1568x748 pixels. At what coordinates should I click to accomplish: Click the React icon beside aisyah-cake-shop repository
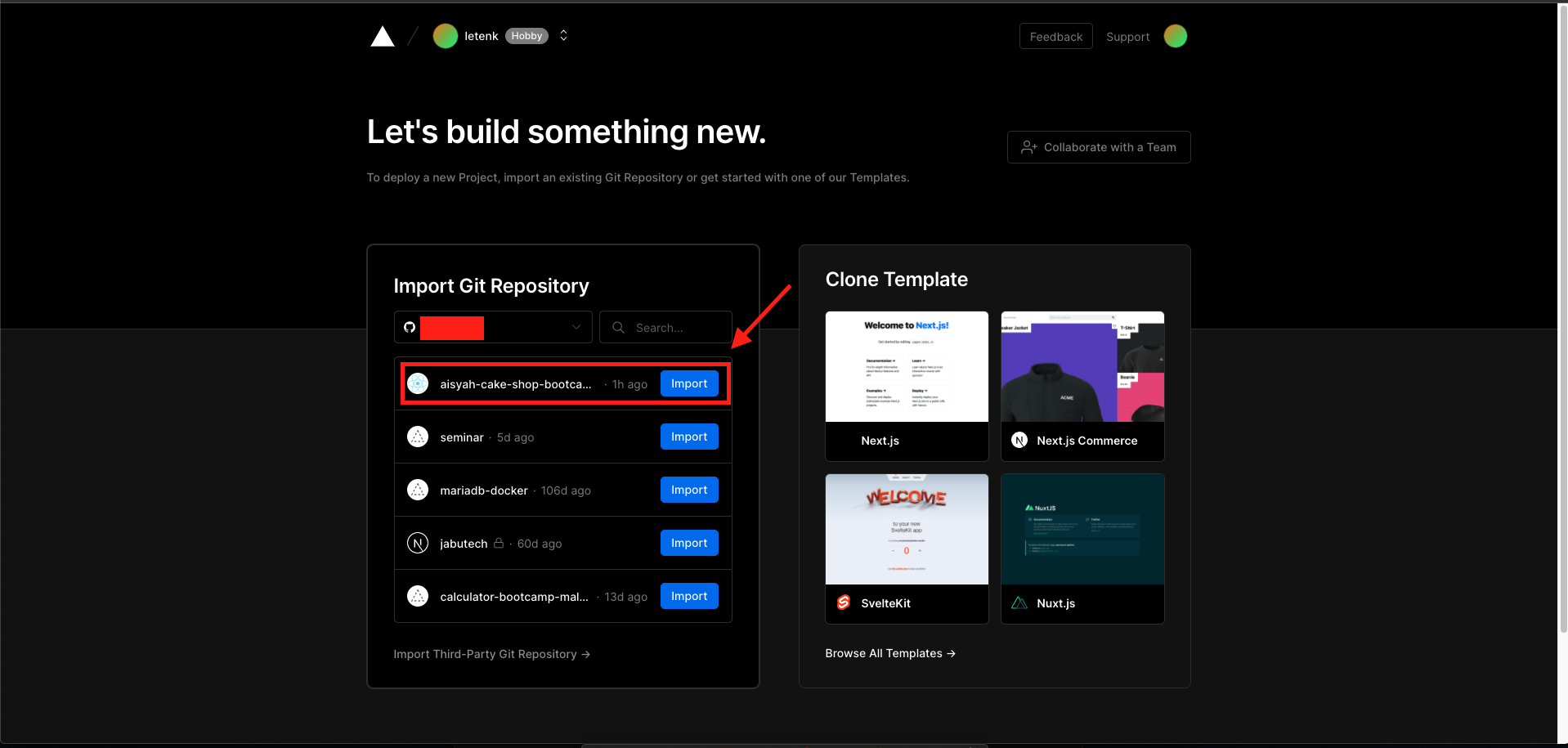click(418, 383)
